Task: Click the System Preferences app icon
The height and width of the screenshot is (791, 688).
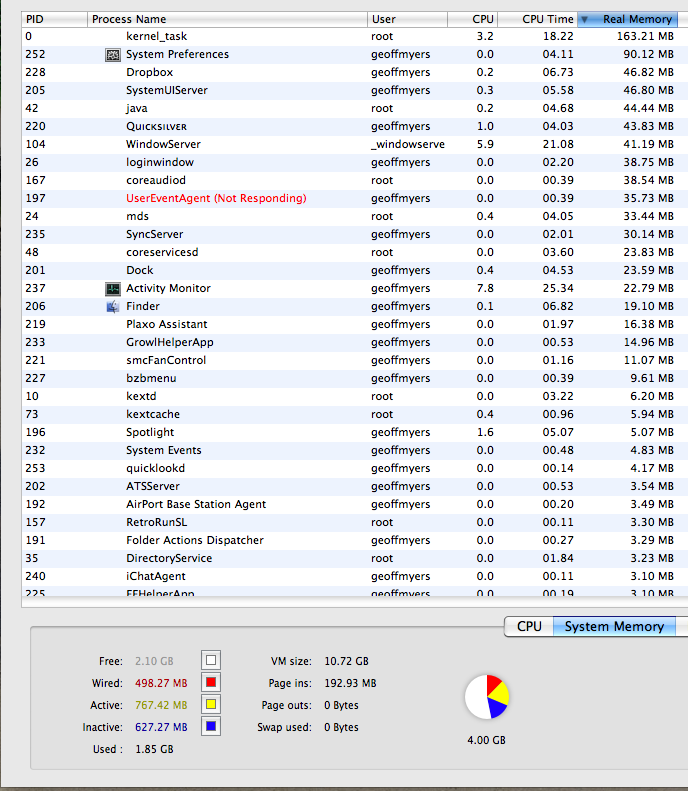Action: (112, 54)
